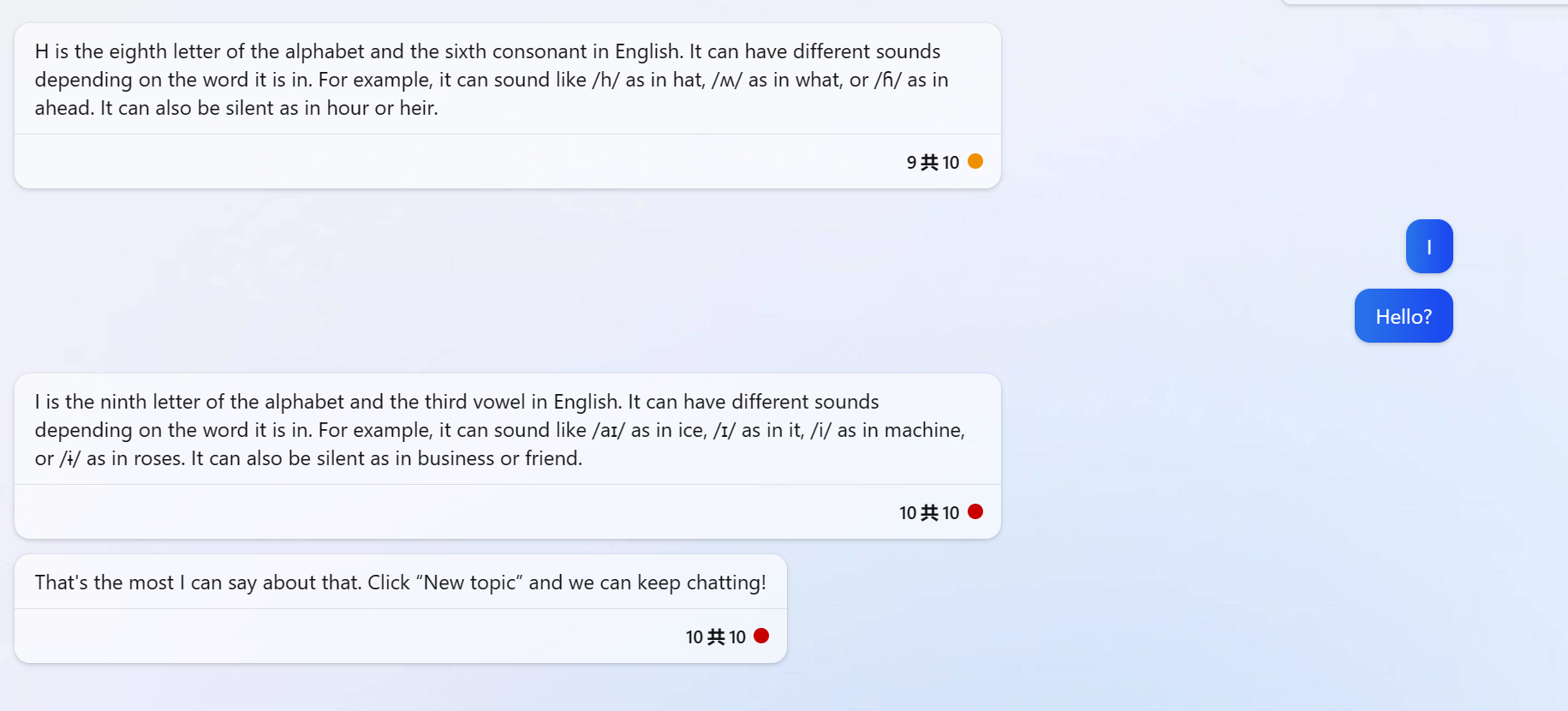The width and height of the screenshot is (1568, 711).
Task: Select the blue user bubble containing I
Action: point(1428,246)
